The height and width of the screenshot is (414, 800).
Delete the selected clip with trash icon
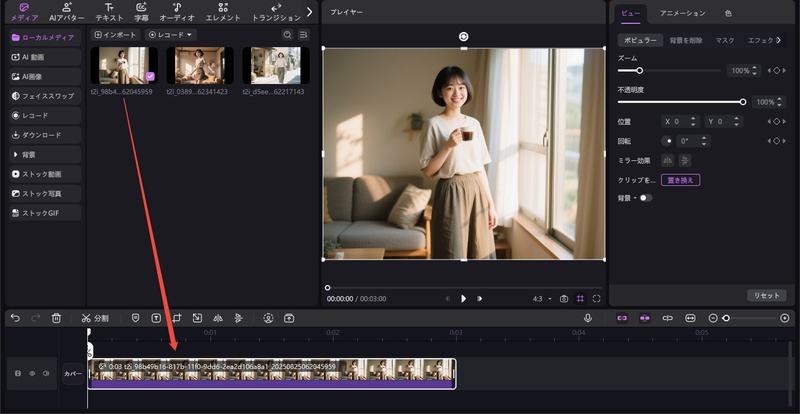point(56,318)
